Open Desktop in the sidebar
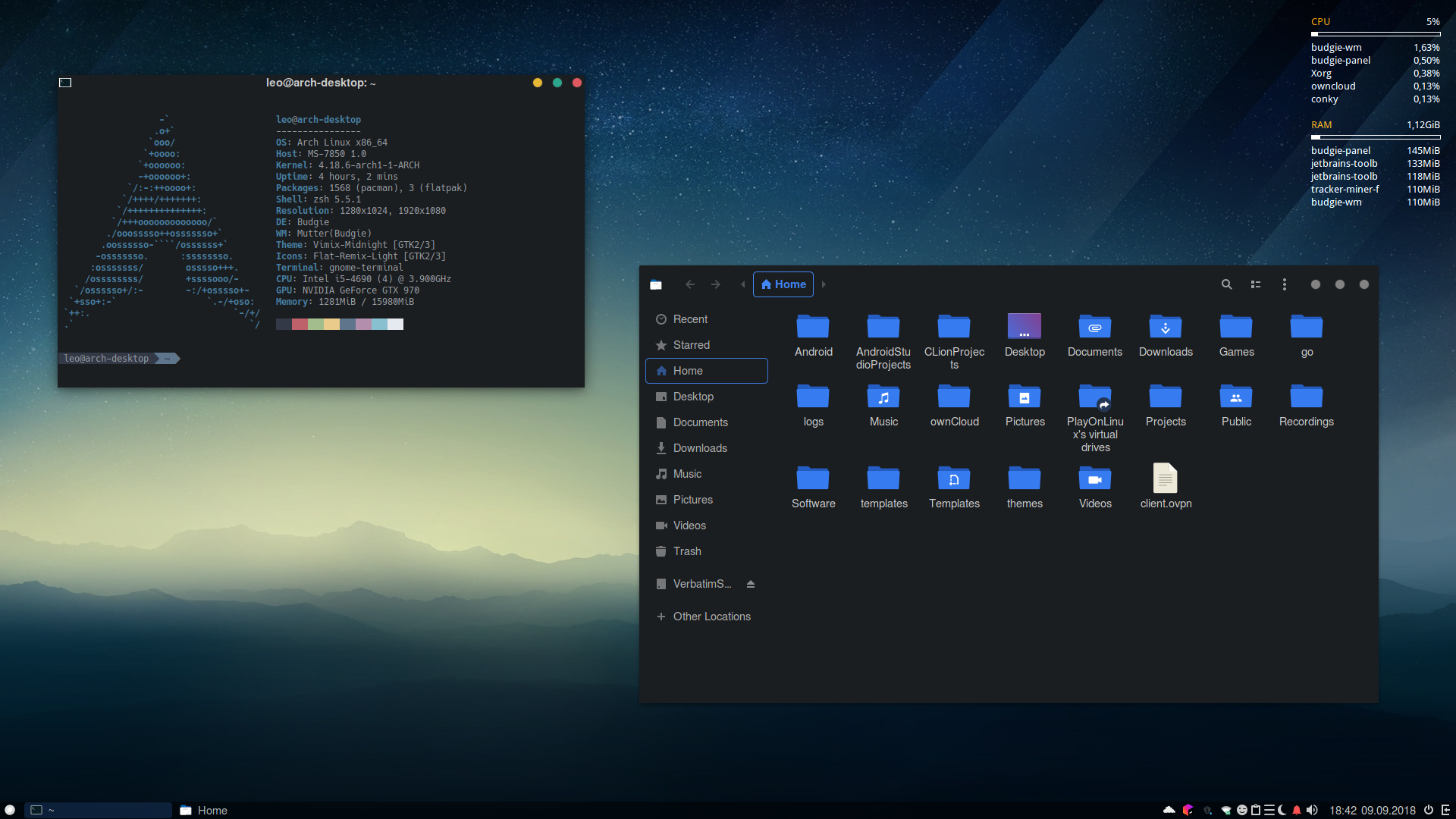 point(706,397)
